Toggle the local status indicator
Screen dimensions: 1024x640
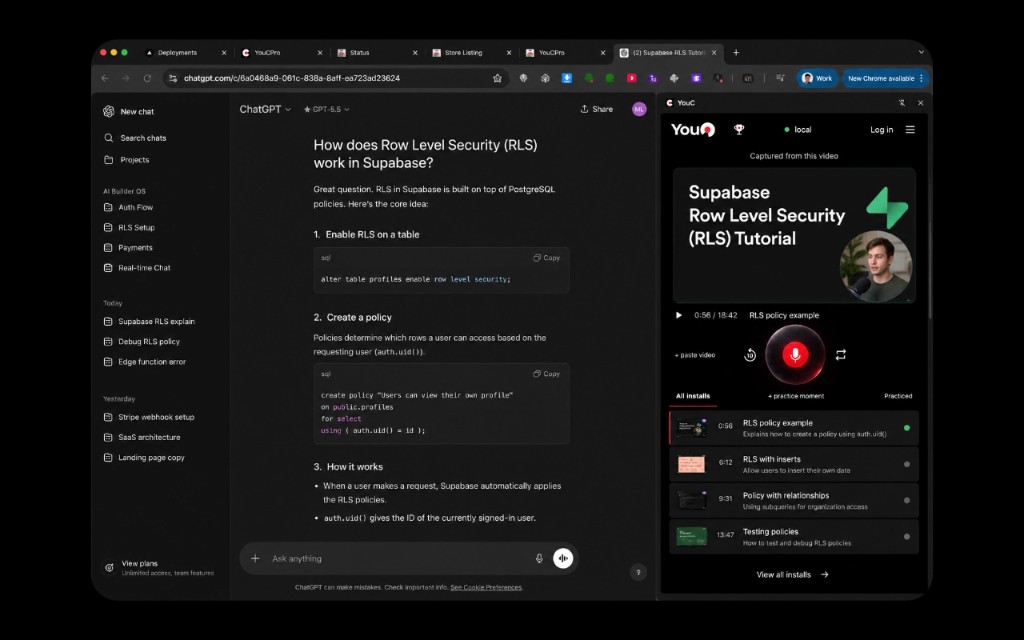[797, 129]
